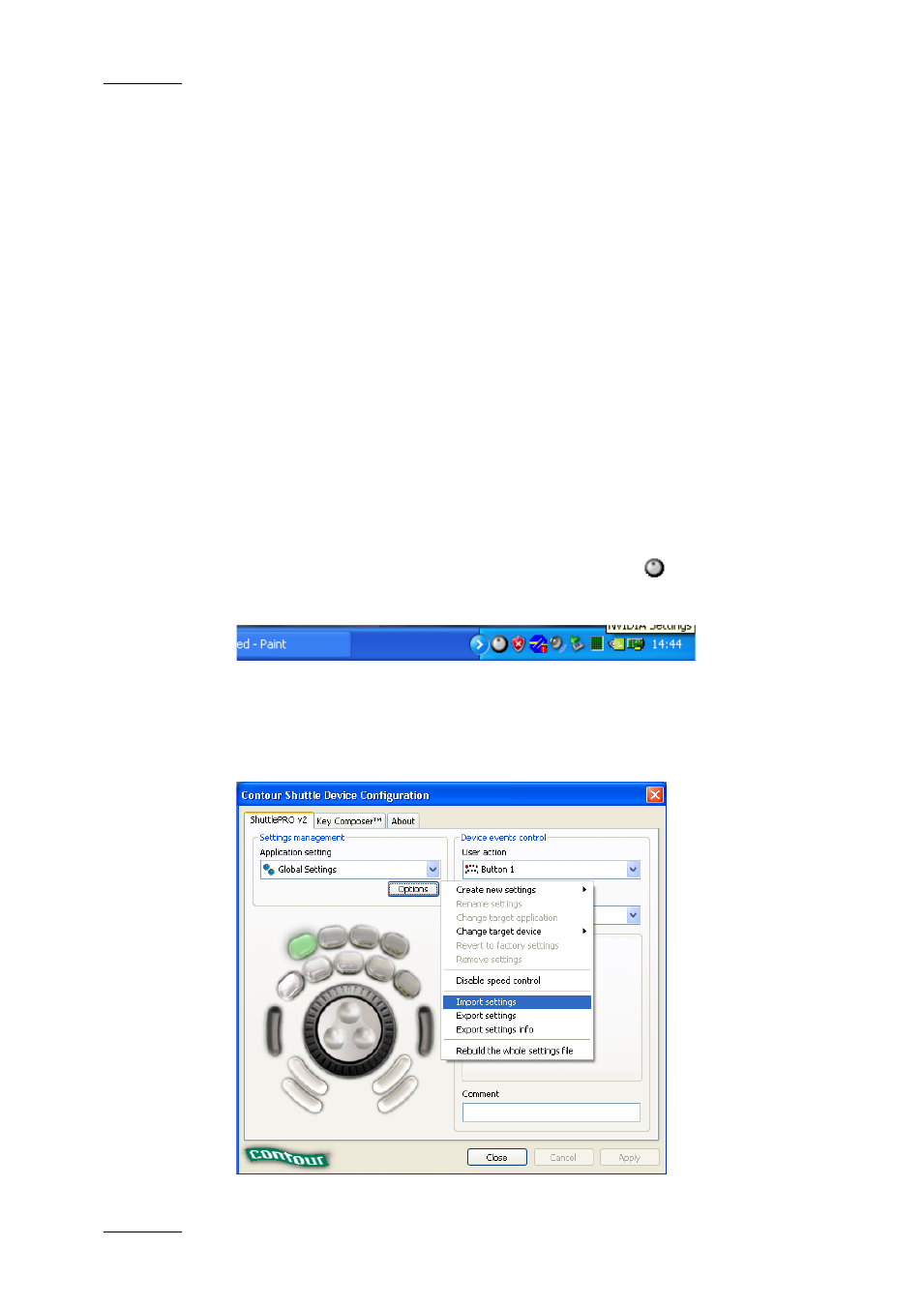Click the NVIDIA Settings tray icon

pos(617,644)
